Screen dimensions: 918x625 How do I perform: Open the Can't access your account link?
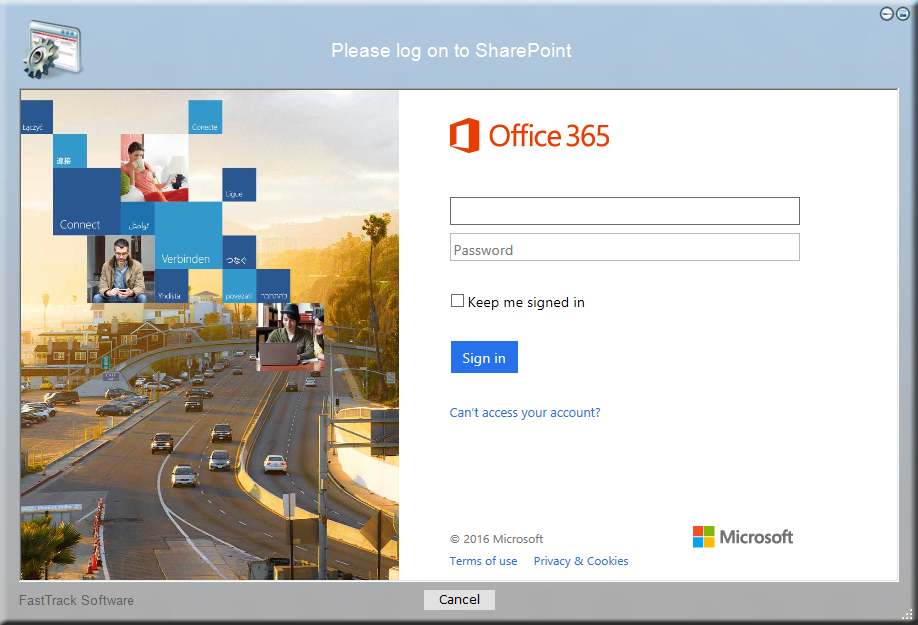[525, 413]
